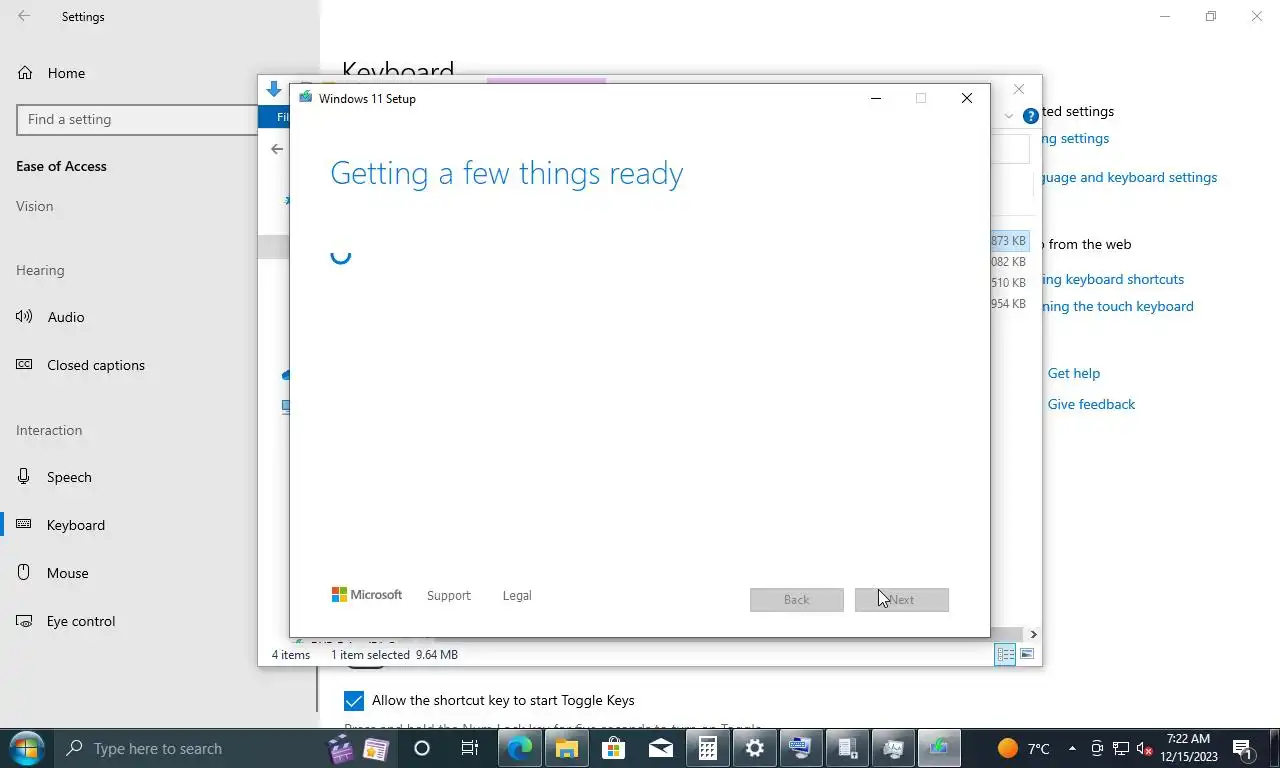1280x768 pixels.
Task: Click the Give feedback link in Settings
Action: pos(1091,404)
